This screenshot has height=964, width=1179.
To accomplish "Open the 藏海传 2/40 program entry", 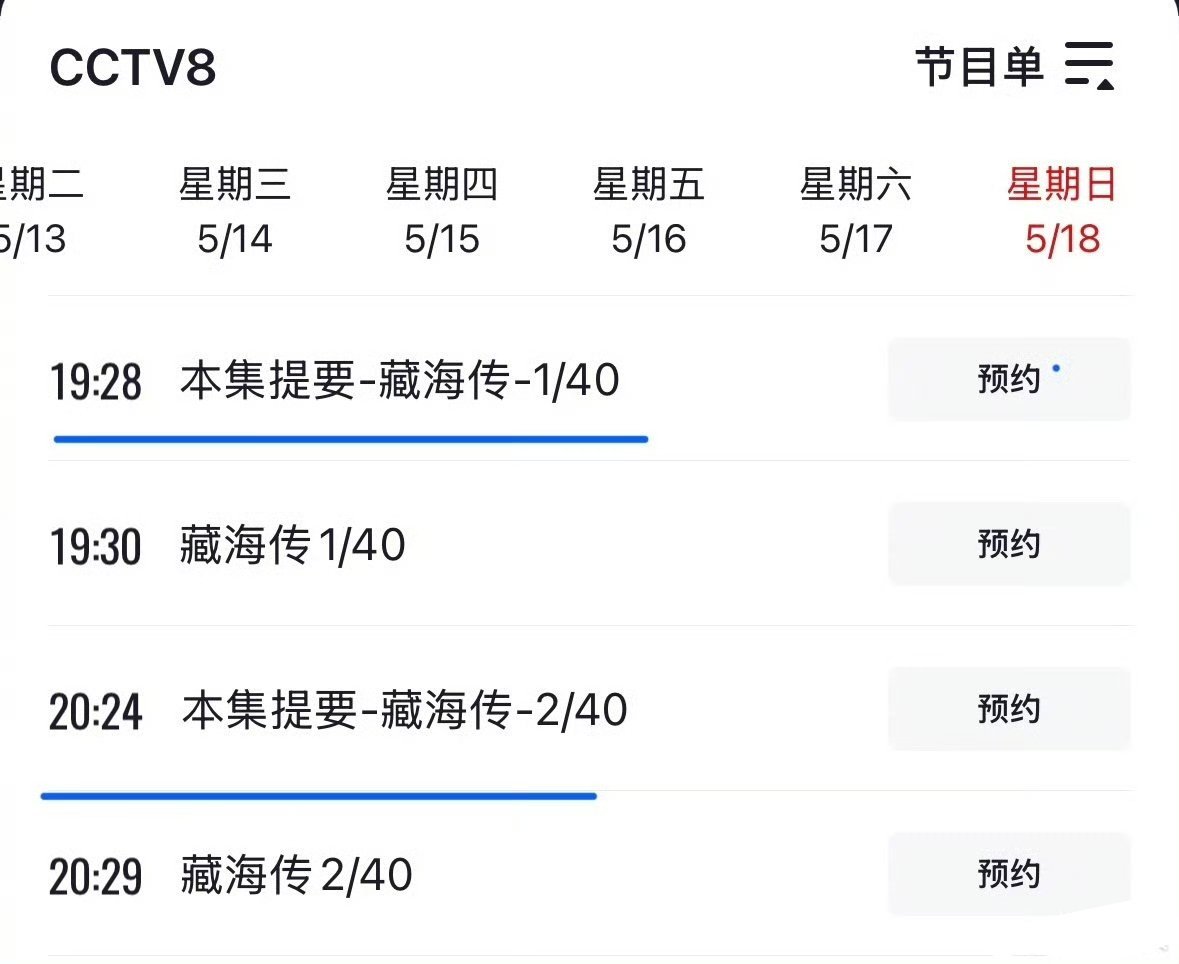I will coord(296,875).
